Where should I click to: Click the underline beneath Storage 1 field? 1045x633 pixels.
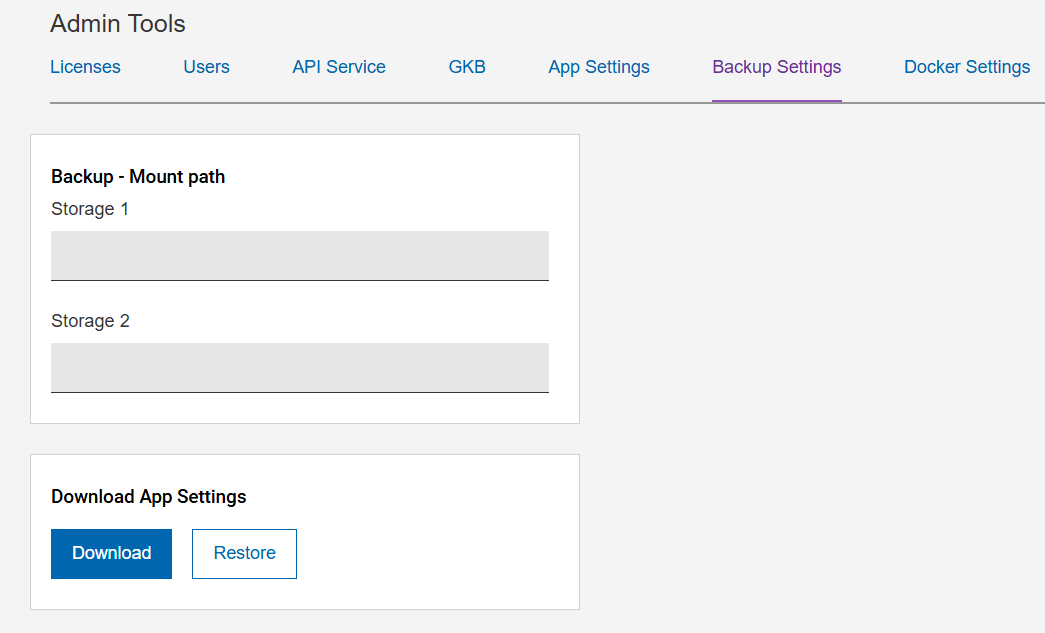(x=300, y=280)
